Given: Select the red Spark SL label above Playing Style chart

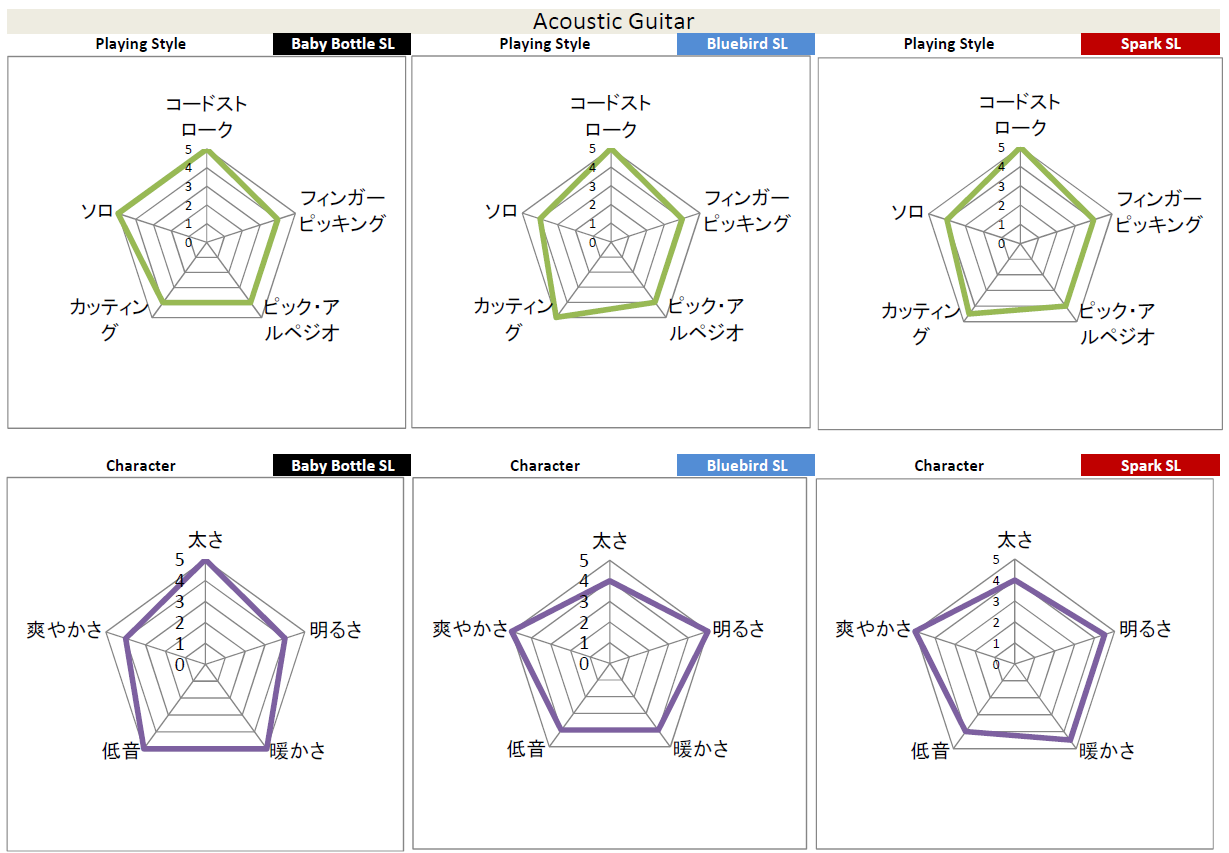Looking at the screenshot, I should click(1150, 44).
